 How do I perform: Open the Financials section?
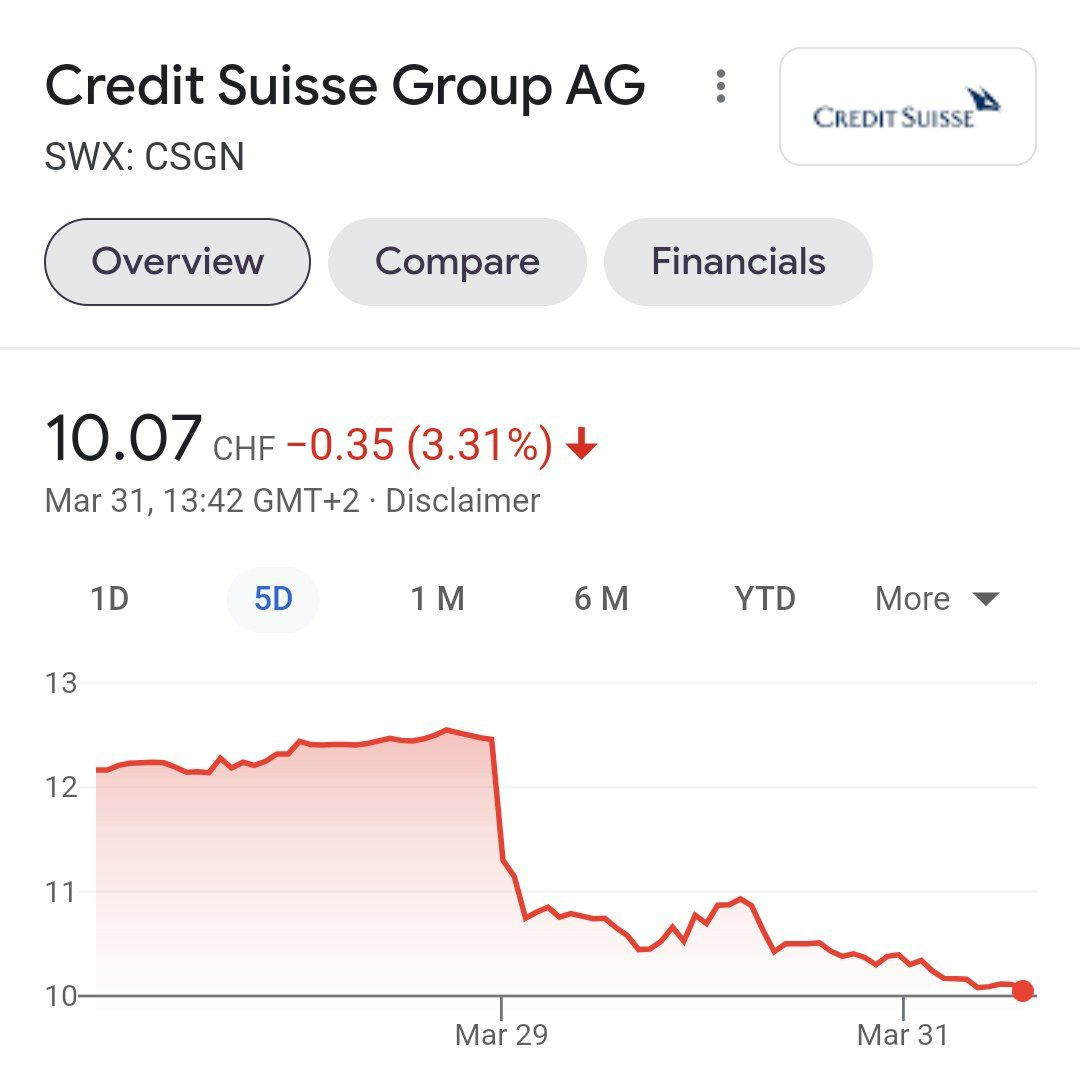(x=738, y=261)
